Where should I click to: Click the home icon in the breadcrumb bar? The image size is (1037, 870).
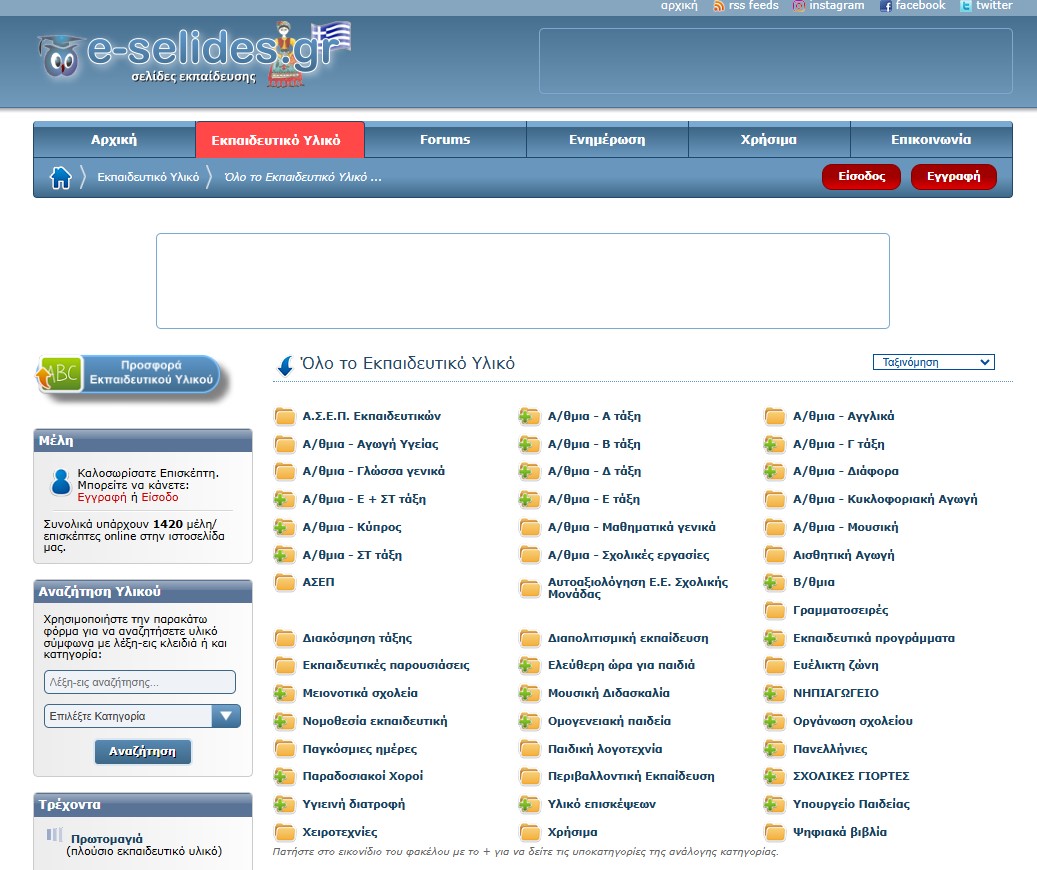point(61,178)
